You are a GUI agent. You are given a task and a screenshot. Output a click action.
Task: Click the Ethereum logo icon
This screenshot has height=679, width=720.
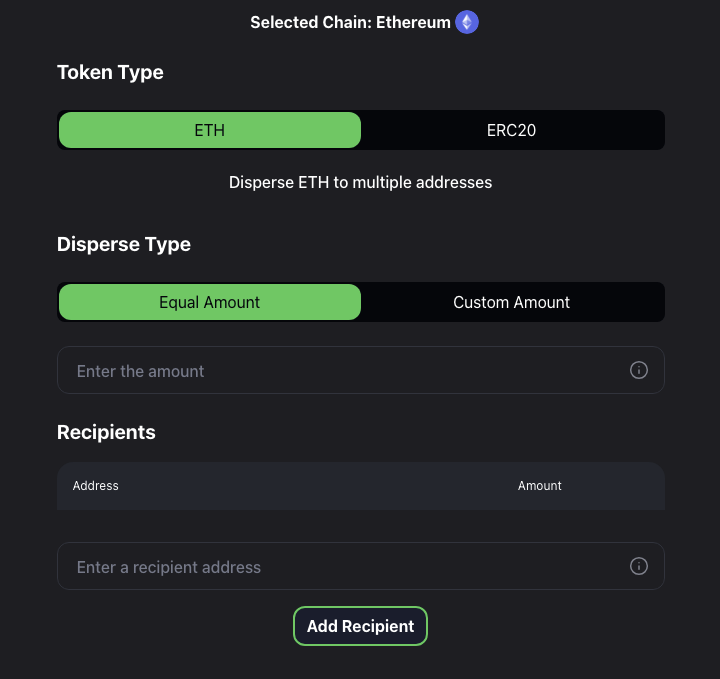pyautogui.click(x=467, y=22)
